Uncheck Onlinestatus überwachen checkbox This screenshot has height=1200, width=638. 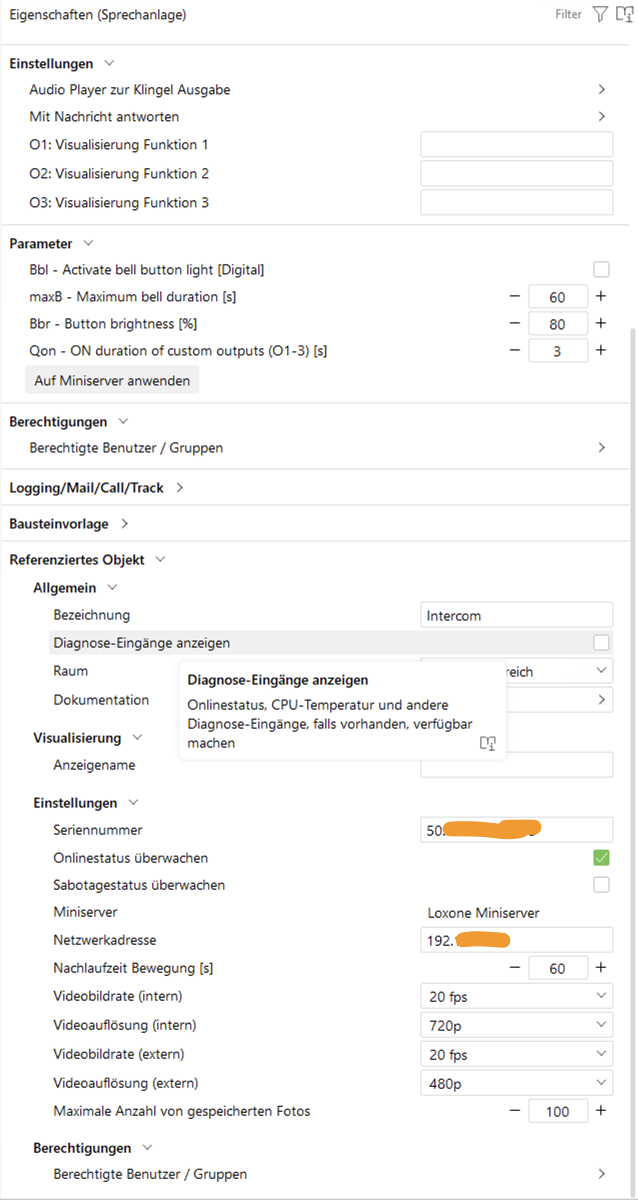coord(601,858)
